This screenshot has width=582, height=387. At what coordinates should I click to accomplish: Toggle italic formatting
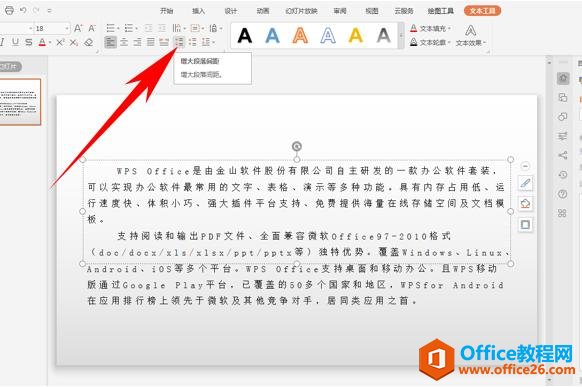tap(2, 42)
